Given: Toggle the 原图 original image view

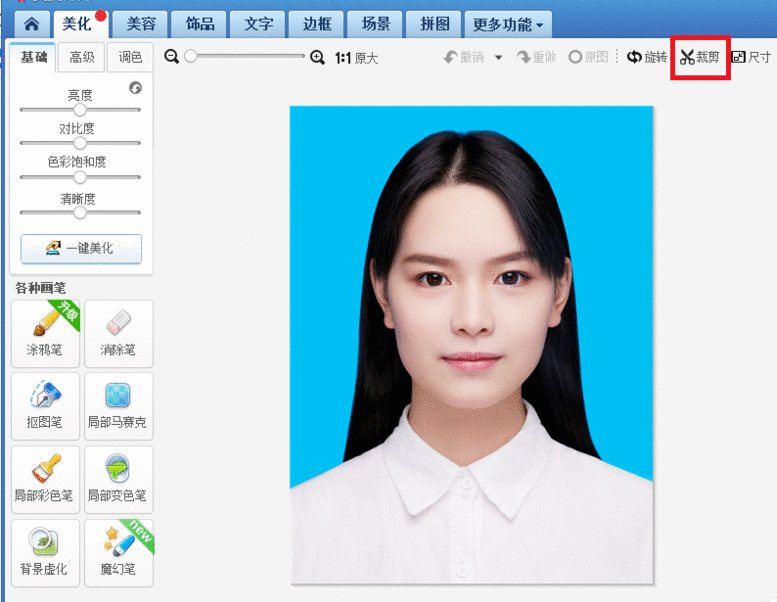Looking at the screenshot, I should point(588,57).
